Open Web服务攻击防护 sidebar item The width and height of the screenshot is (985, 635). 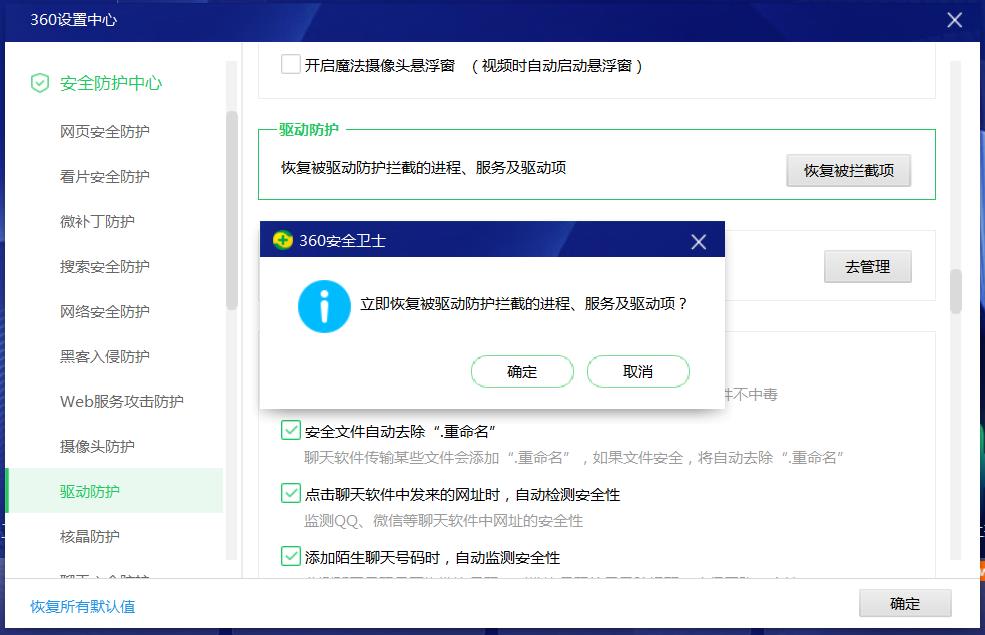click(x=121, y=401)
